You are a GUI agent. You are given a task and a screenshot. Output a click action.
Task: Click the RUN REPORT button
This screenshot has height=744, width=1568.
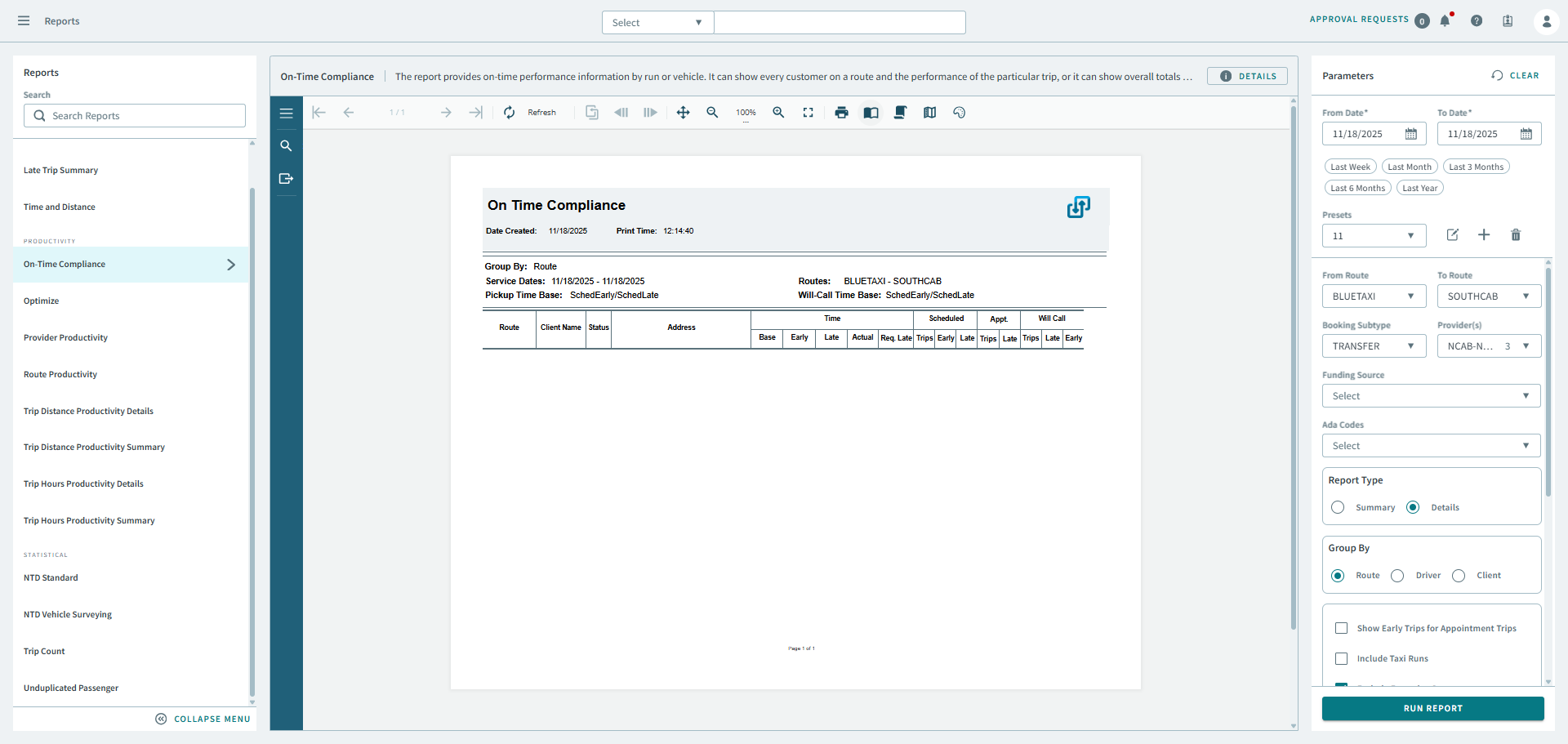tap(1432, 708)
